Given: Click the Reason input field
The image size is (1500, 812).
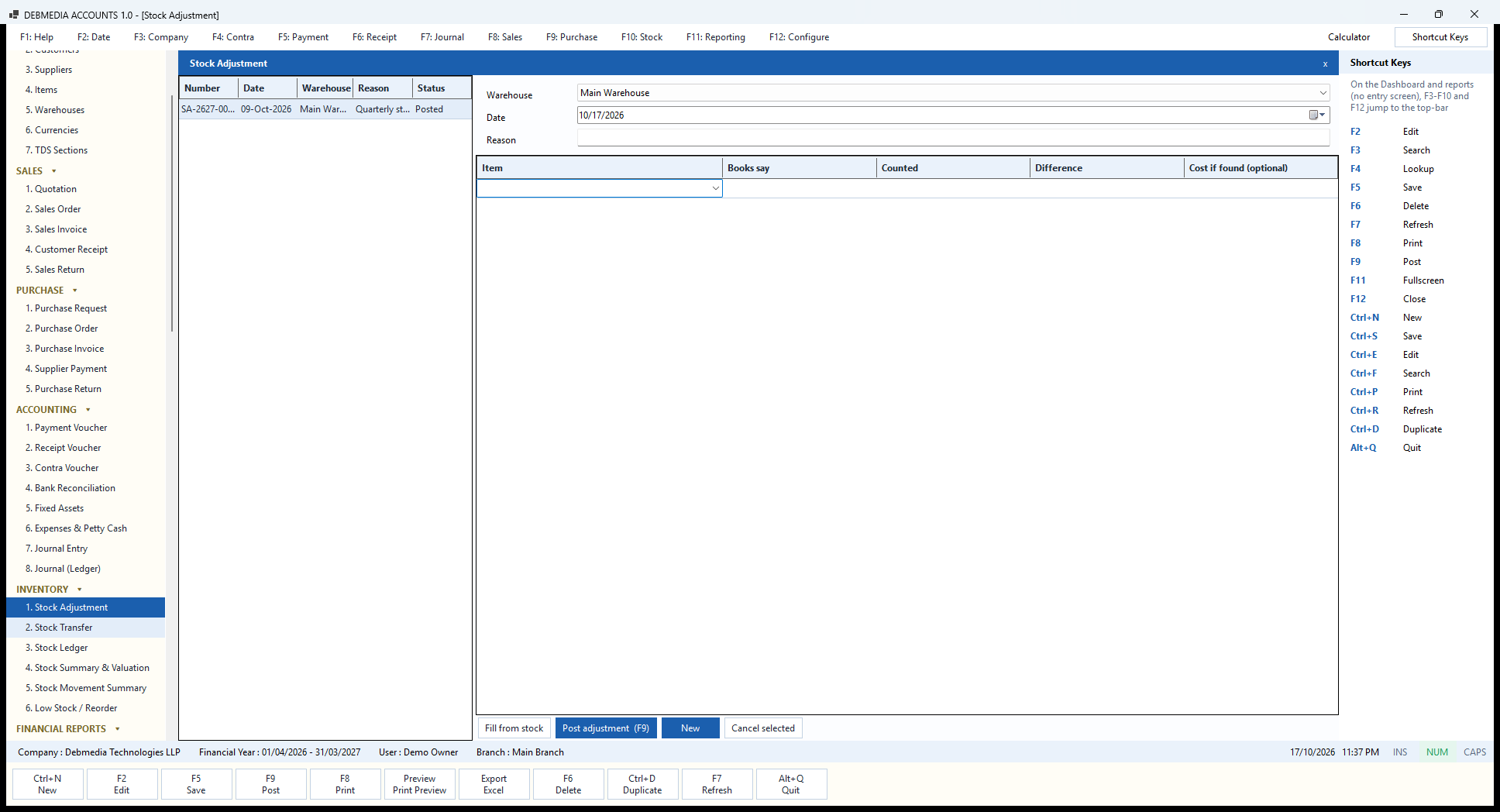Looking at the screenshot, I should (x=953, y=138).
